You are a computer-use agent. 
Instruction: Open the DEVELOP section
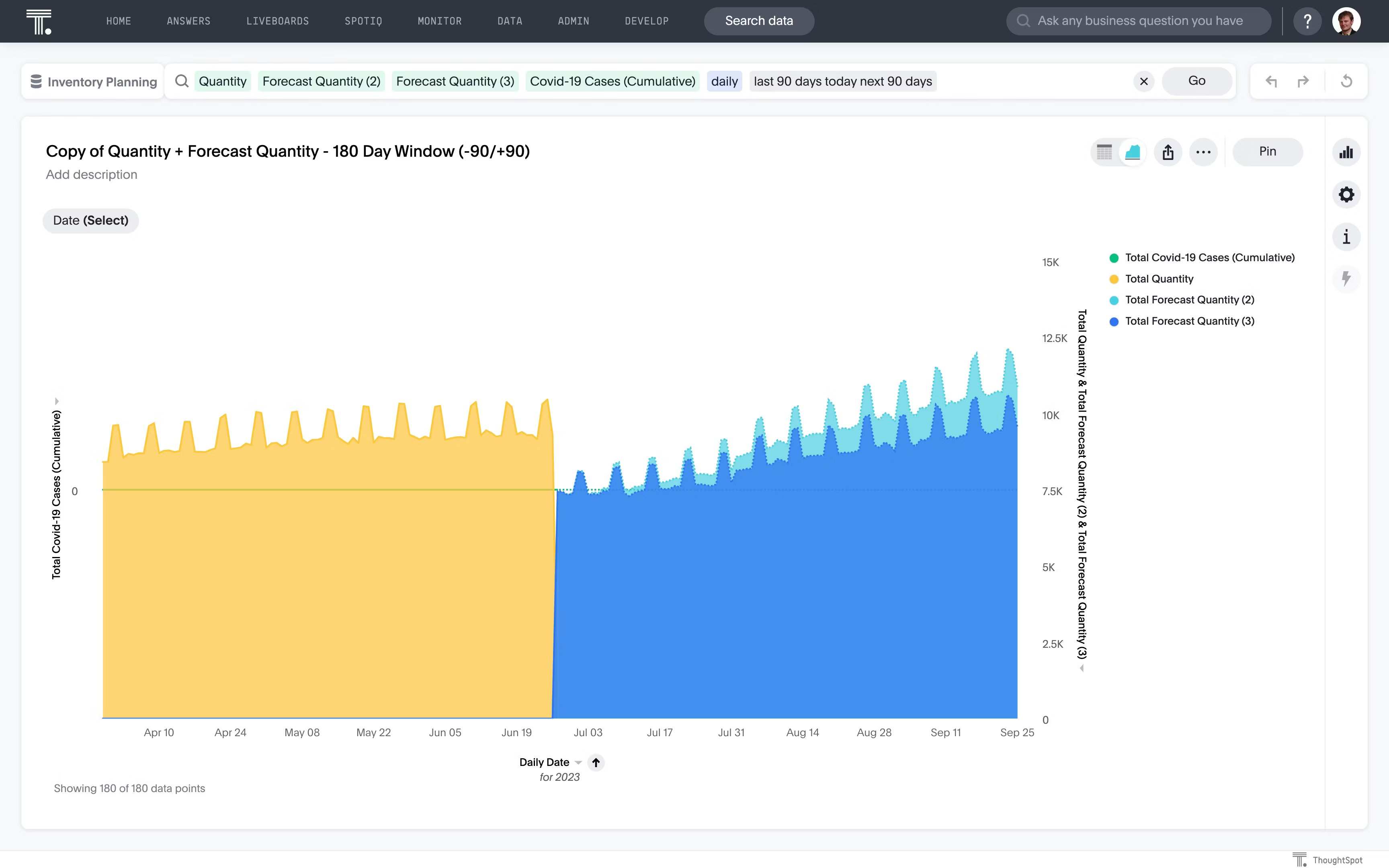point(647,21)
